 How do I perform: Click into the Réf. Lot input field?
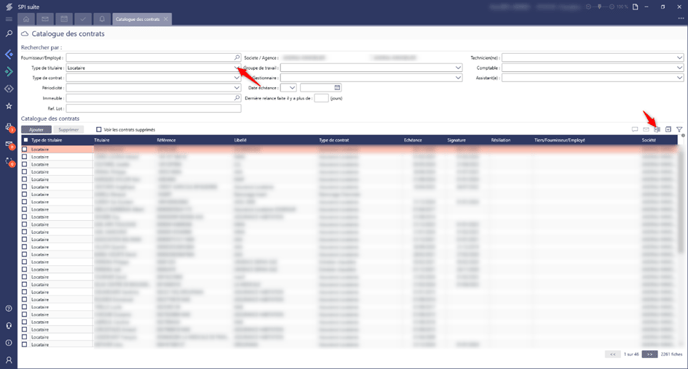pyautogui.click(x=154, y=108)
